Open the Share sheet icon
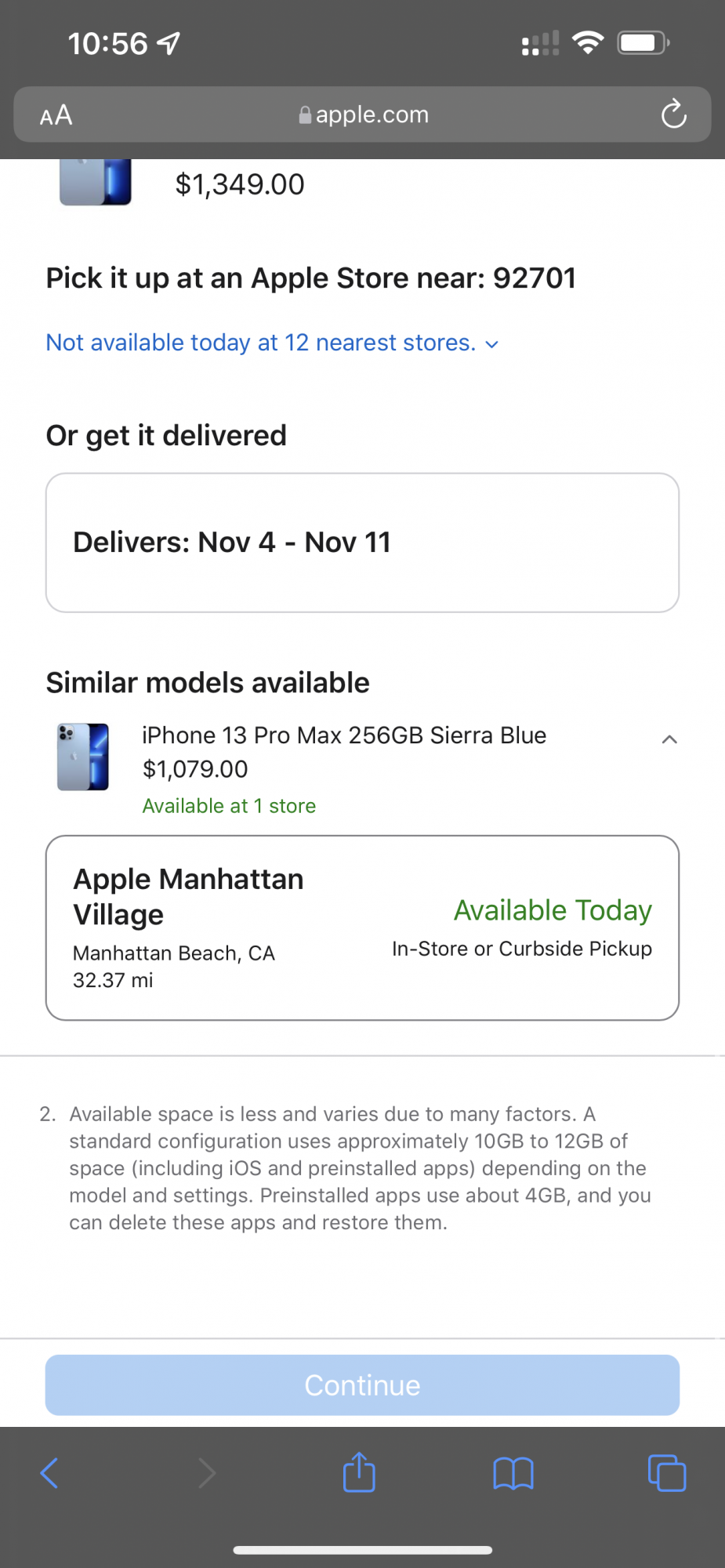 [x=359, y=1472]
